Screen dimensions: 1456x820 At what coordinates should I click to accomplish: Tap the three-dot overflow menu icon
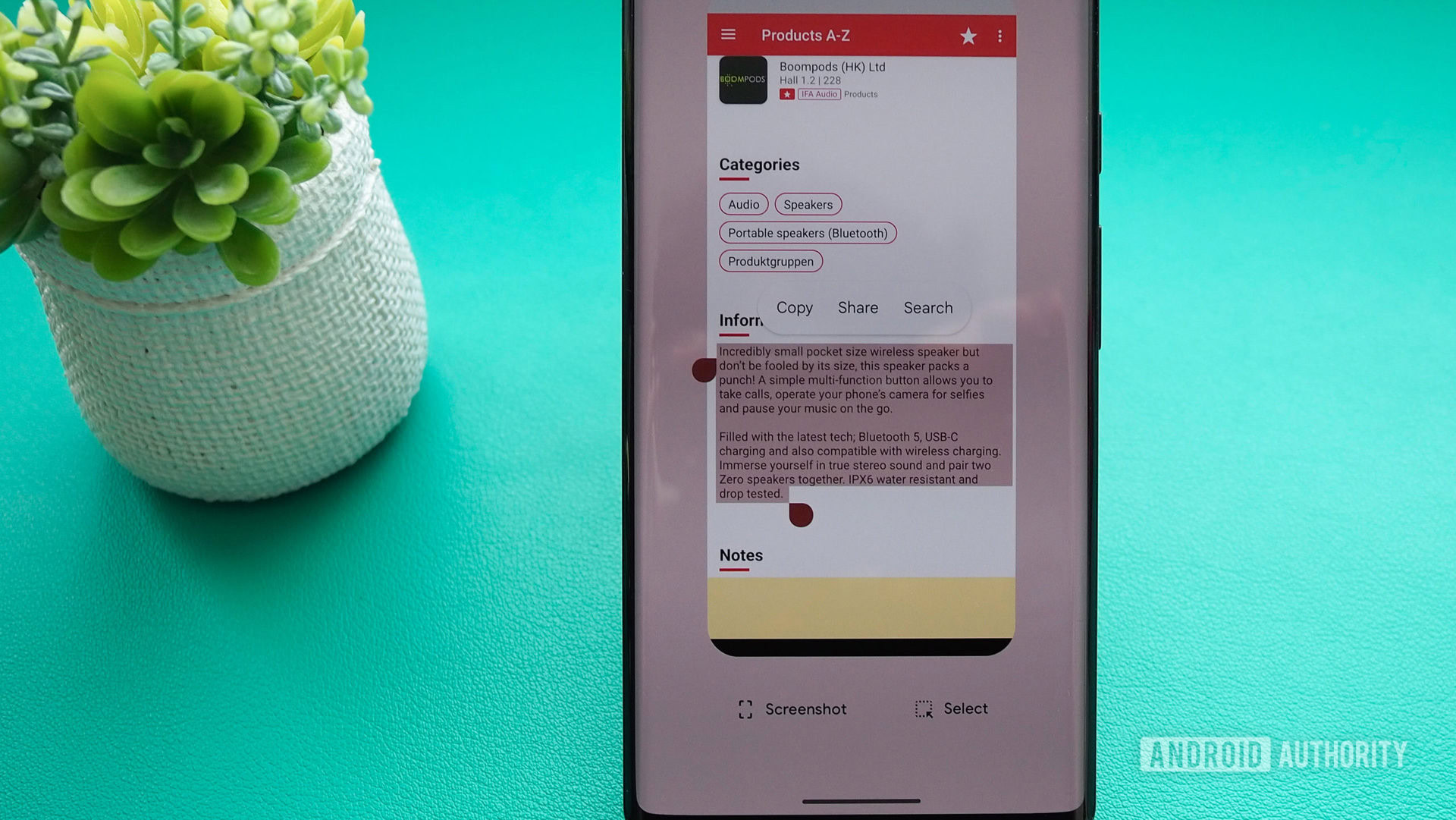pos(1000,35)
